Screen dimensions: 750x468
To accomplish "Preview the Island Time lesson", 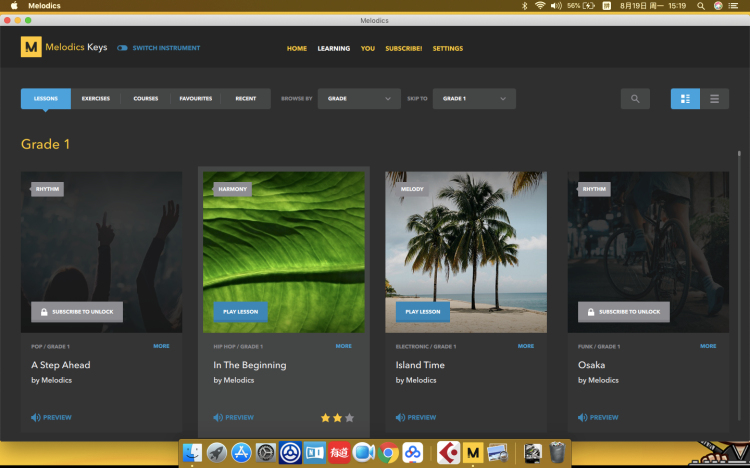I will click(416, 417).
